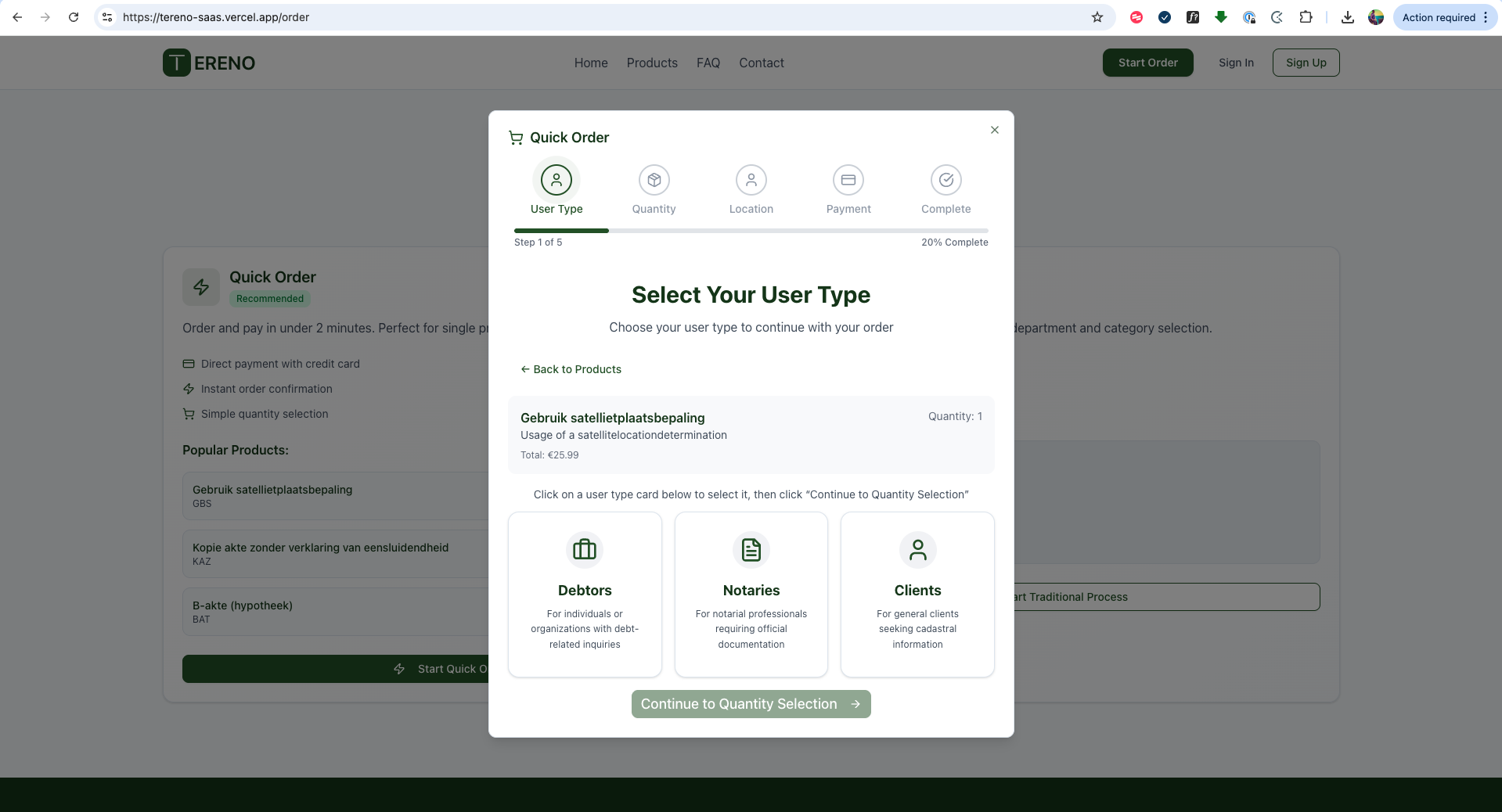Click the green download-arrow extension icon
Image resolution: width=1502 pixels, height=812 pixels.
pos(1221,17)
